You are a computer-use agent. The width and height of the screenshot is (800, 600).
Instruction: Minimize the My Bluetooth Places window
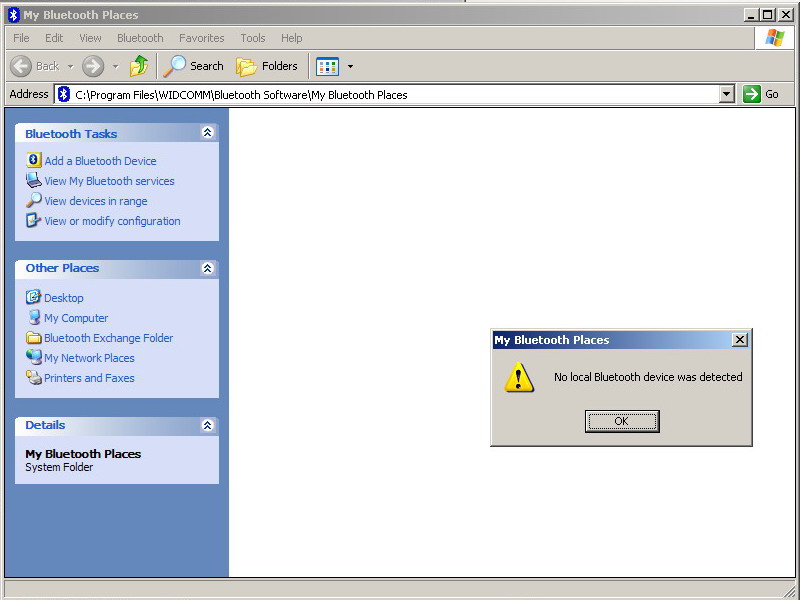coord(750,15)
